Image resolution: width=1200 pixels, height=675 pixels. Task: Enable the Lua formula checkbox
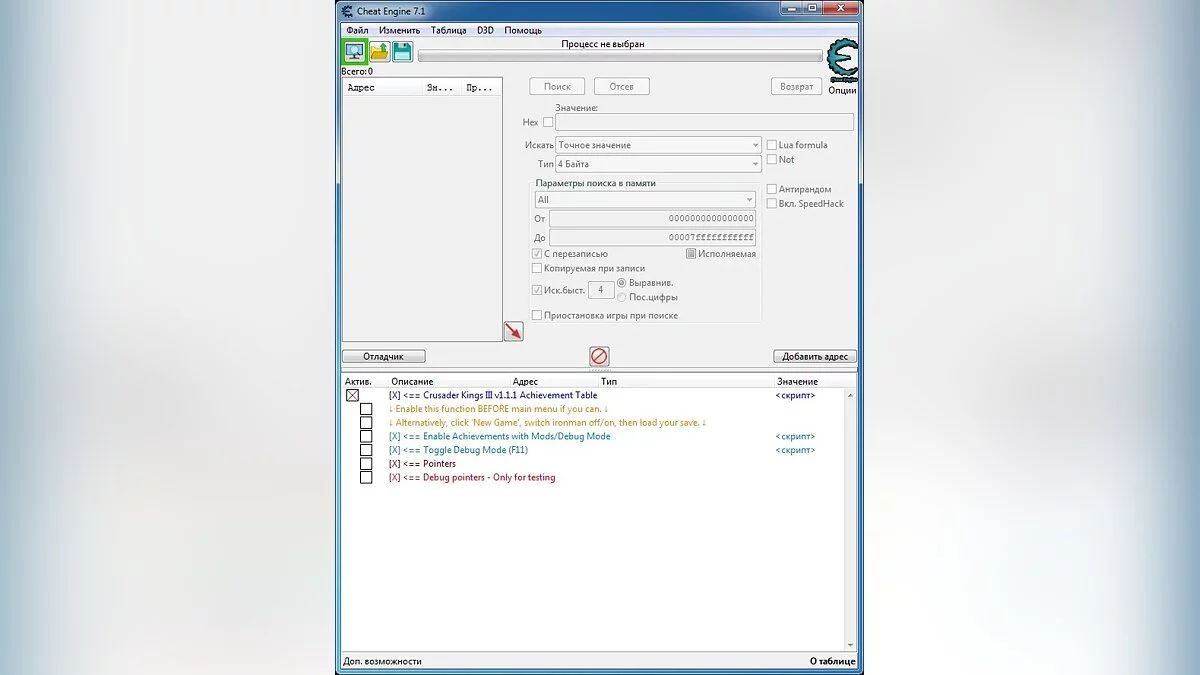point(771,145)
